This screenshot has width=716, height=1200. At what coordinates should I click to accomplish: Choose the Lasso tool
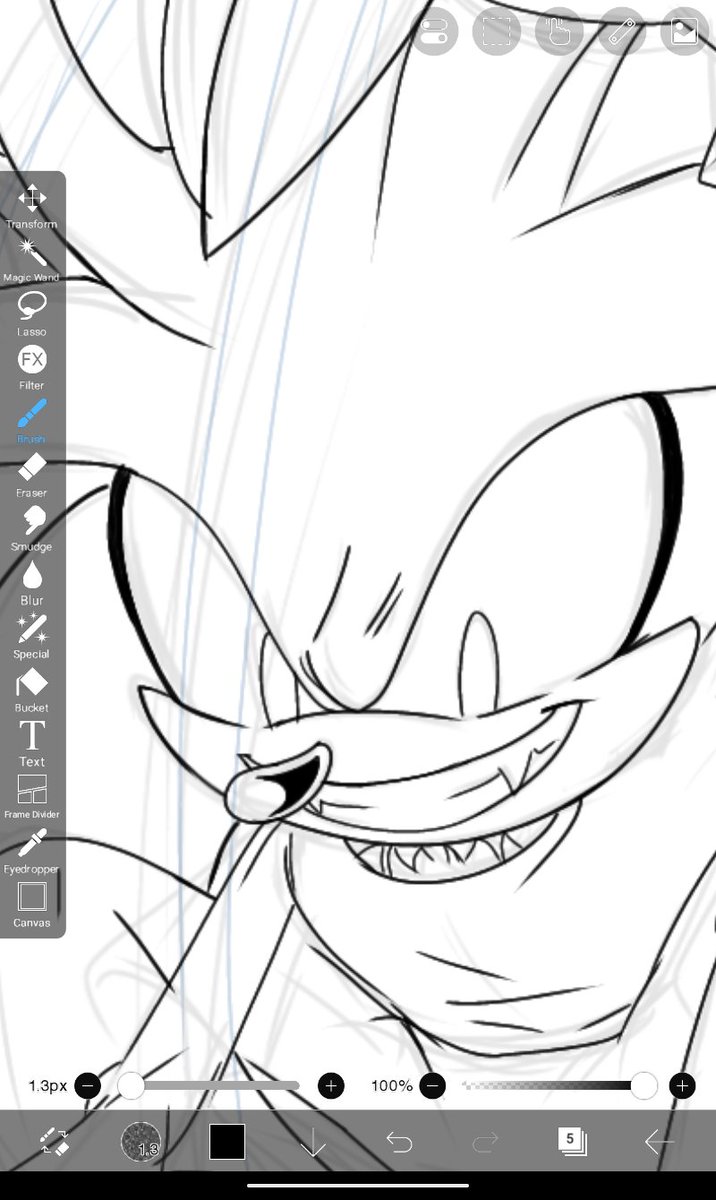[32, 313]
